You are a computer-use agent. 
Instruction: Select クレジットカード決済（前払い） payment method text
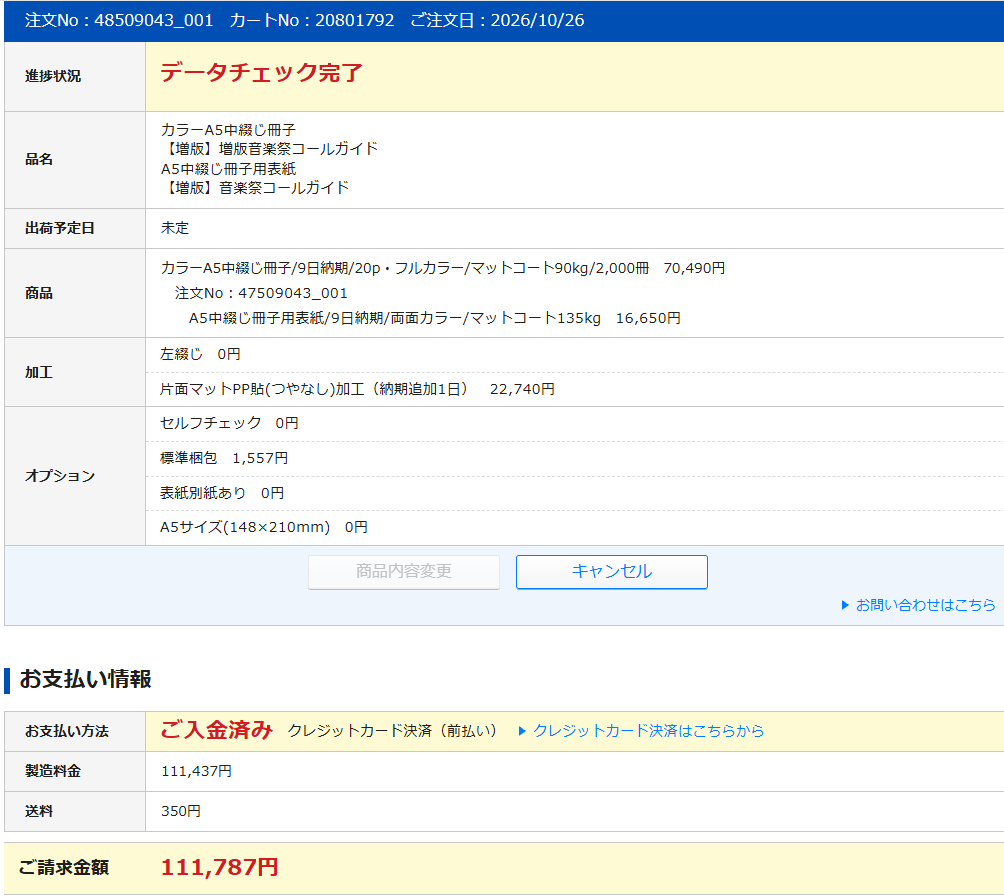(393, 731)
